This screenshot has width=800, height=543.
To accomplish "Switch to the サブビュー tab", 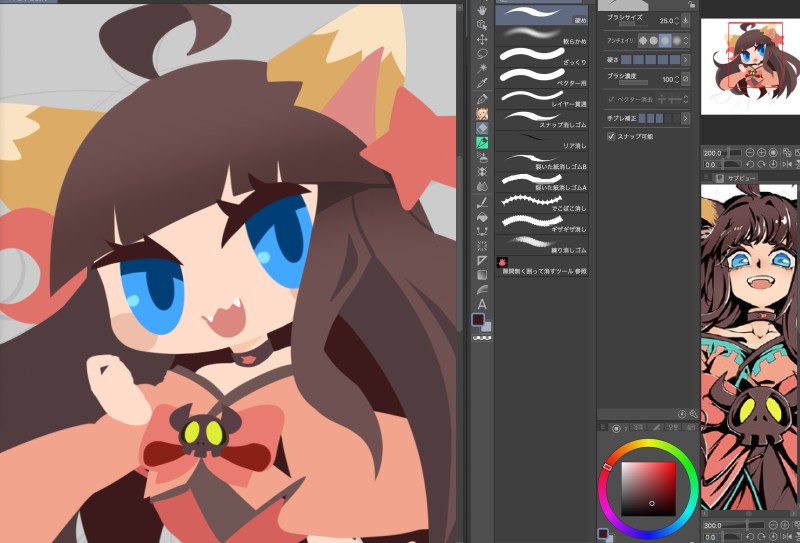I will point(737,178).
